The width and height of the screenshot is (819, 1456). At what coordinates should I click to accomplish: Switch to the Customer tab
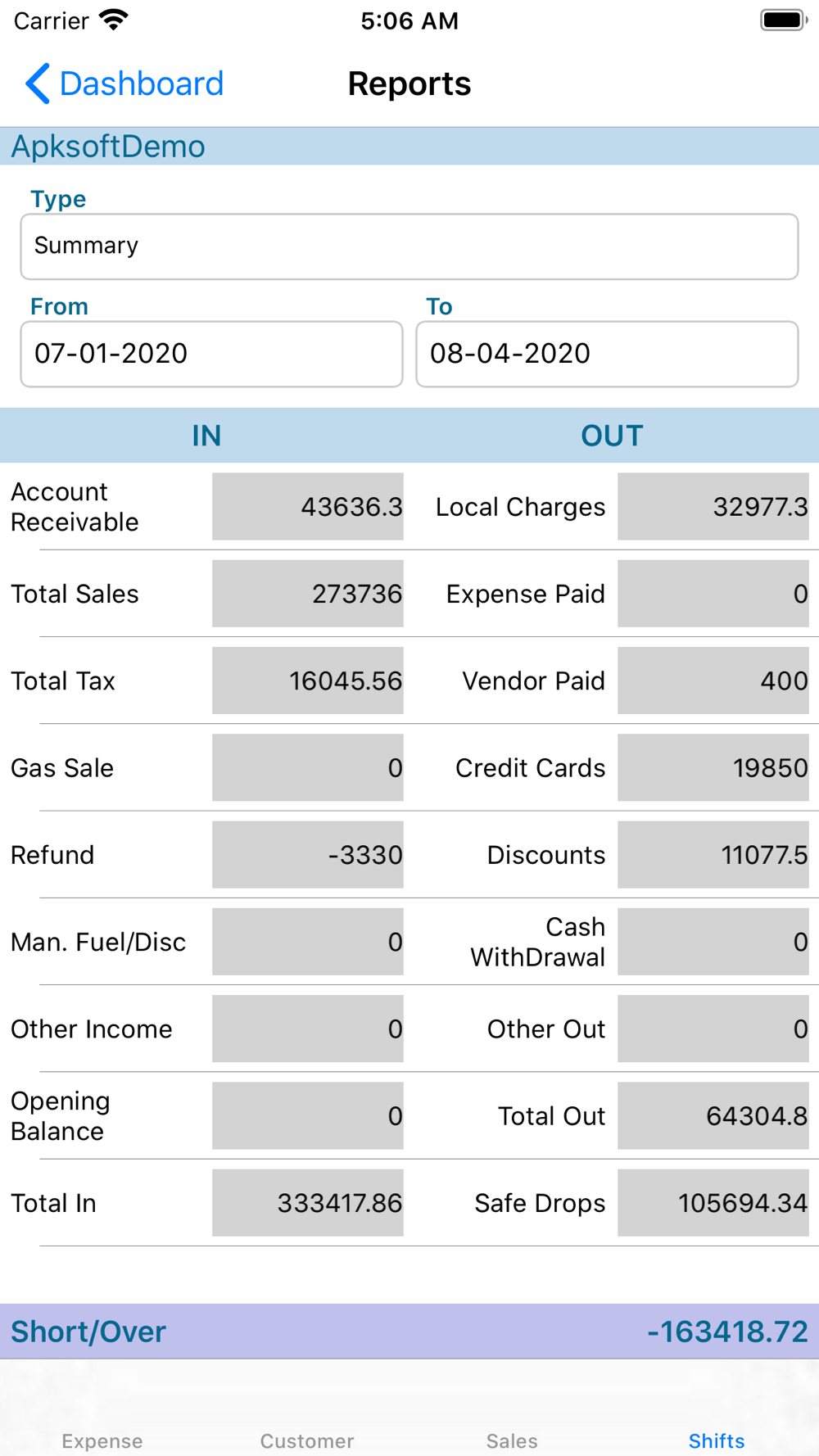tap(307, 1440)
